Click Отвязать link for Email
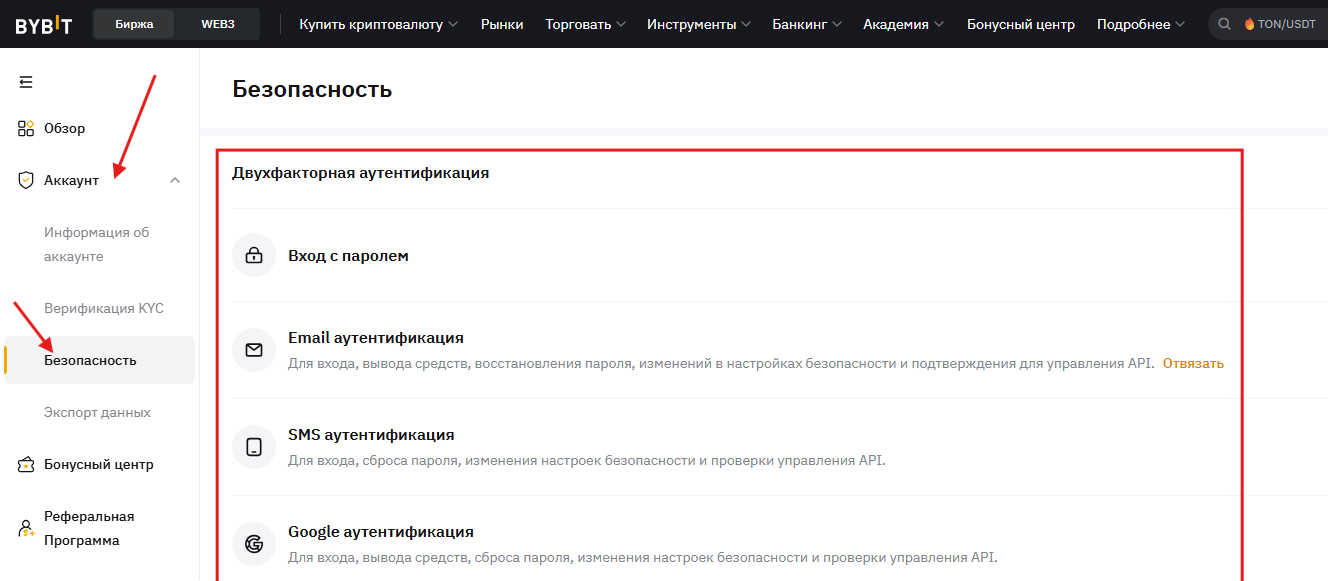The width and height of the screenshot is (1328, 581). tap(1193, 363)
